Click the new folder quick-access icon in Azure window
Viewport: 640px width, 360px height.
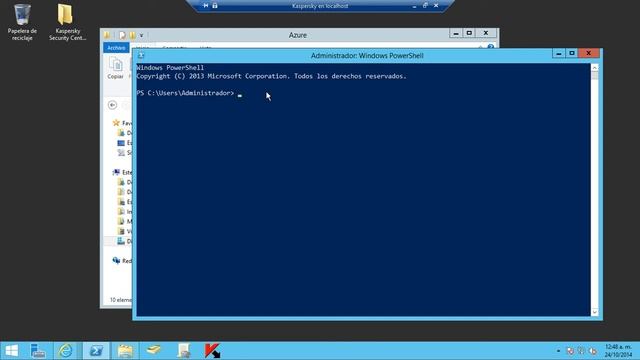coord(132,35)
